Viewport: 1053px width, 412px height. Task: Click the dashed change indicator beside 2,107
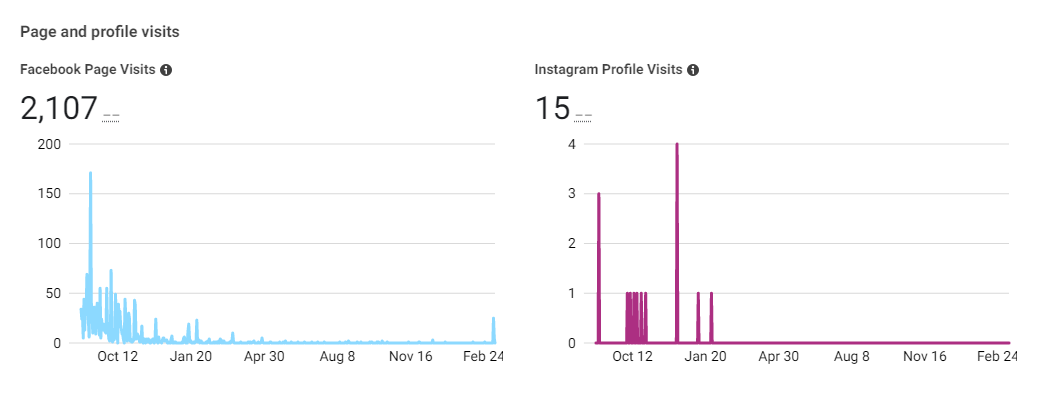tap(111, 116)
